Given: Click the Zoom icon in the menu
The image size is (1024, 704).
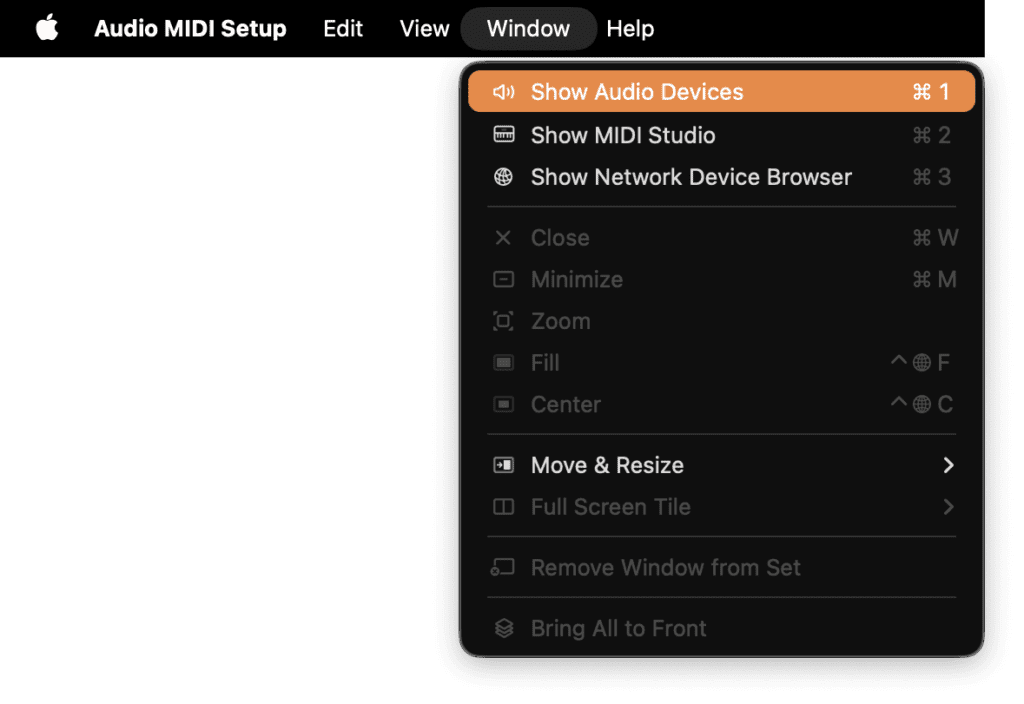Looking at the screenshot, I should pyautogui.click(x=504, y=321).
